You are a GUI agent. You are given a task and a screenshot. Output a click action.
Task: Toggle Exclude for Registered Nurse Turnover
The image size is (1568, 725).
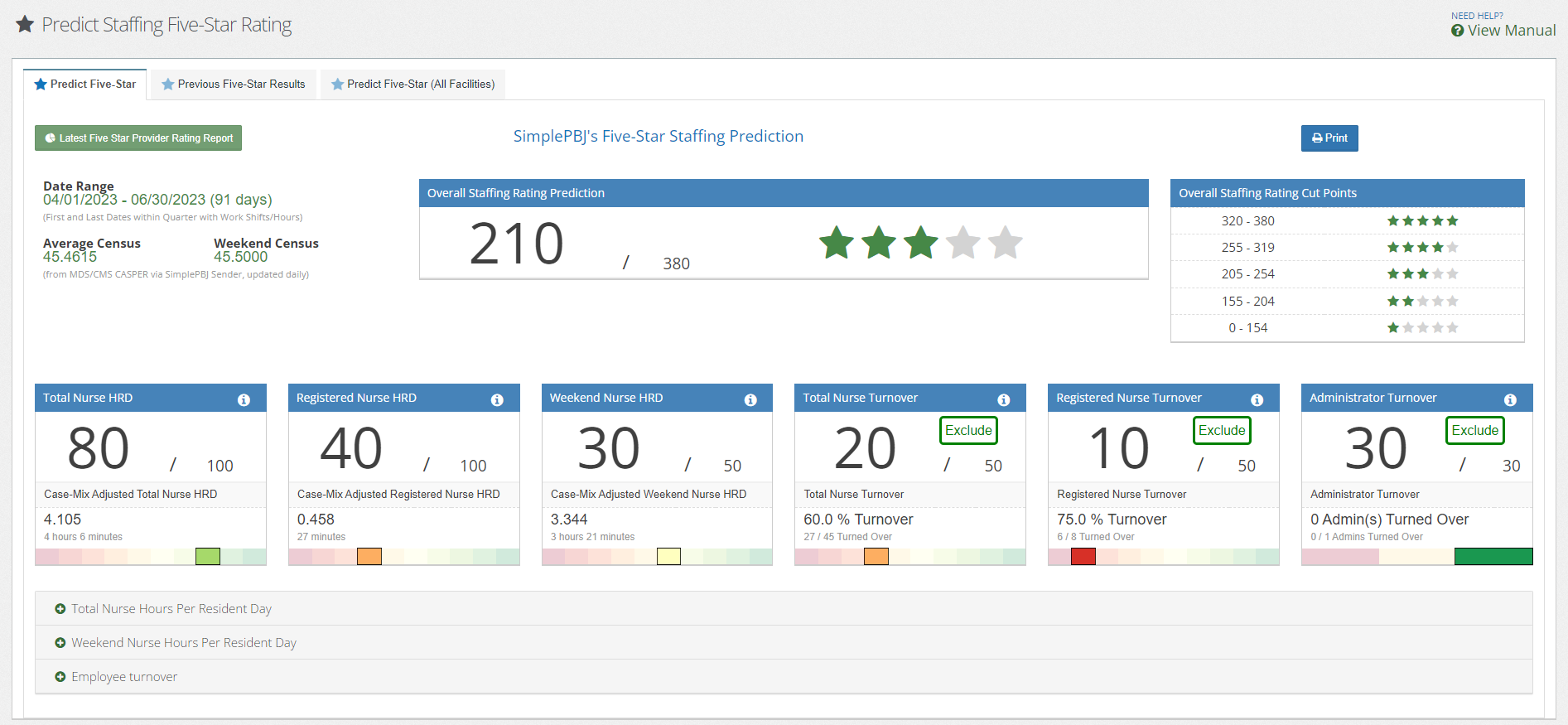click(x=1222, y=430)
